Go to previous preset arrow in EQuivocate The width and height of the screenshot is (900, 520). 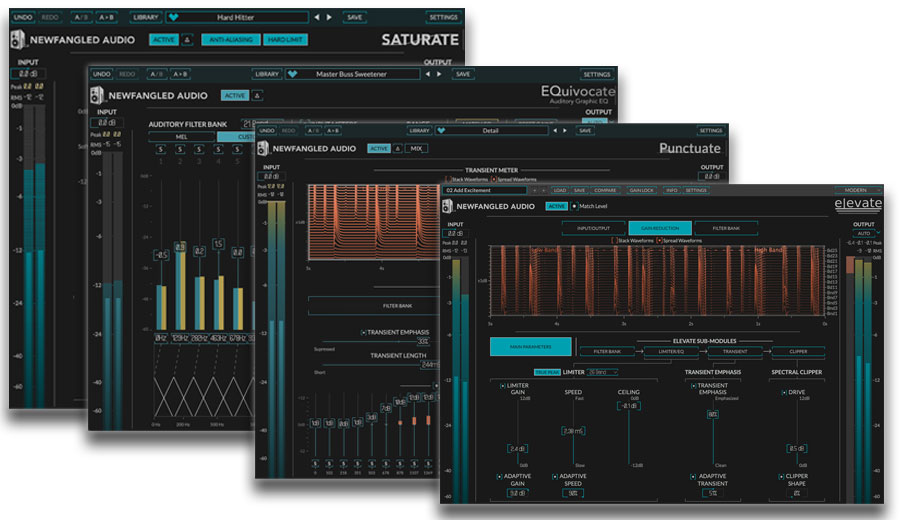coord(428,74)
